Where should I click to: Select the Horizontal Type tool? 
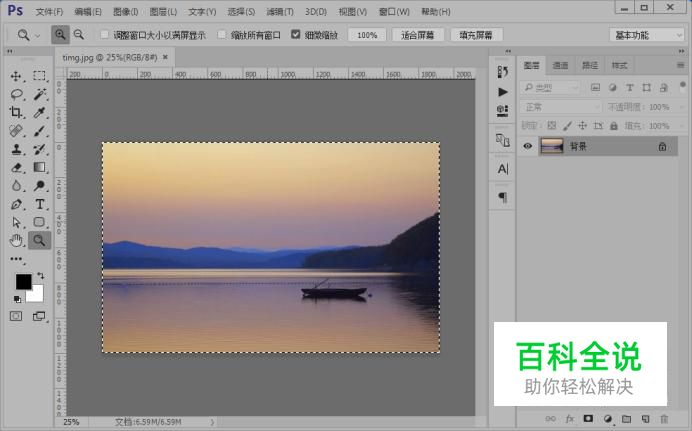tap(39, 204)
